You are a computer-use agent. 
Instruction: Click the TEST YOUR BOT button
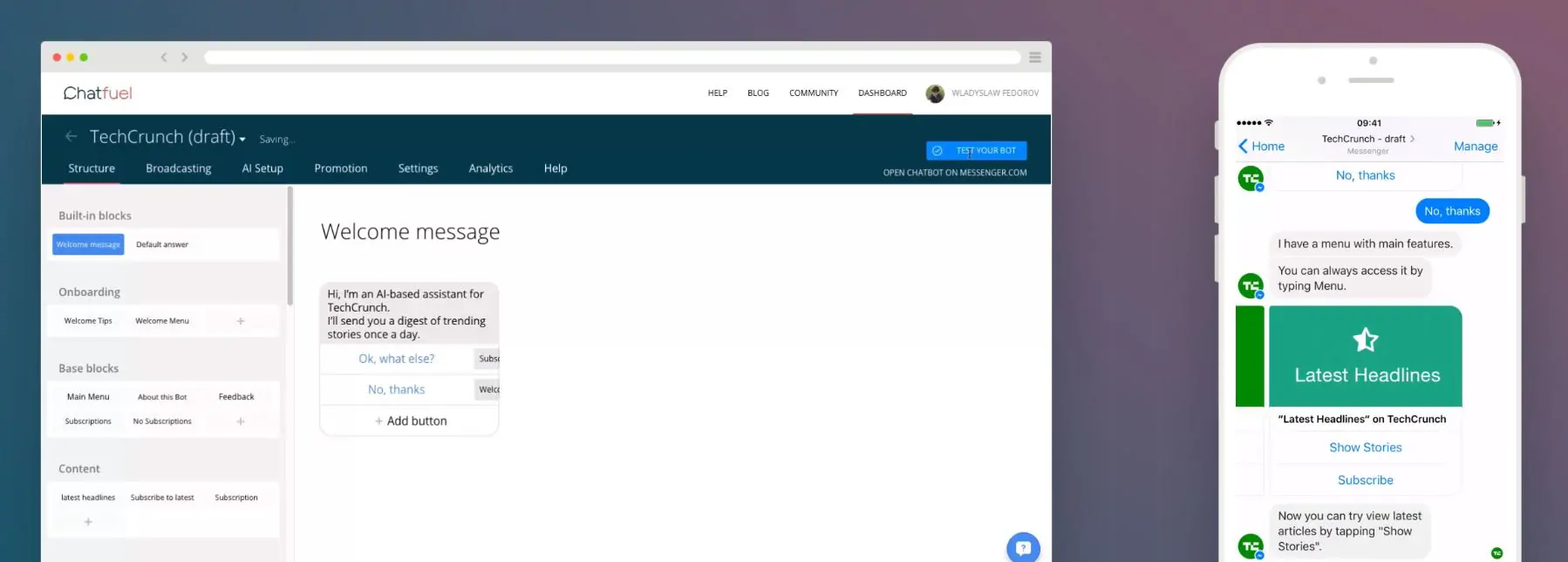[x=977, y=150]
